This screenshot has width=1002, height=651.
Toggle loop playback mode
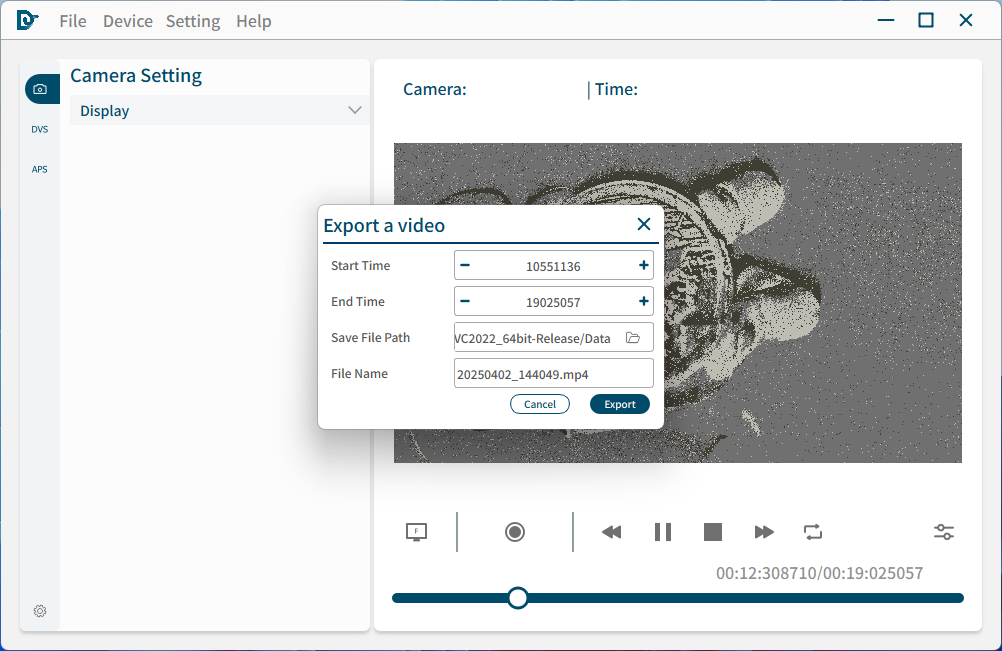coord(813,532)
